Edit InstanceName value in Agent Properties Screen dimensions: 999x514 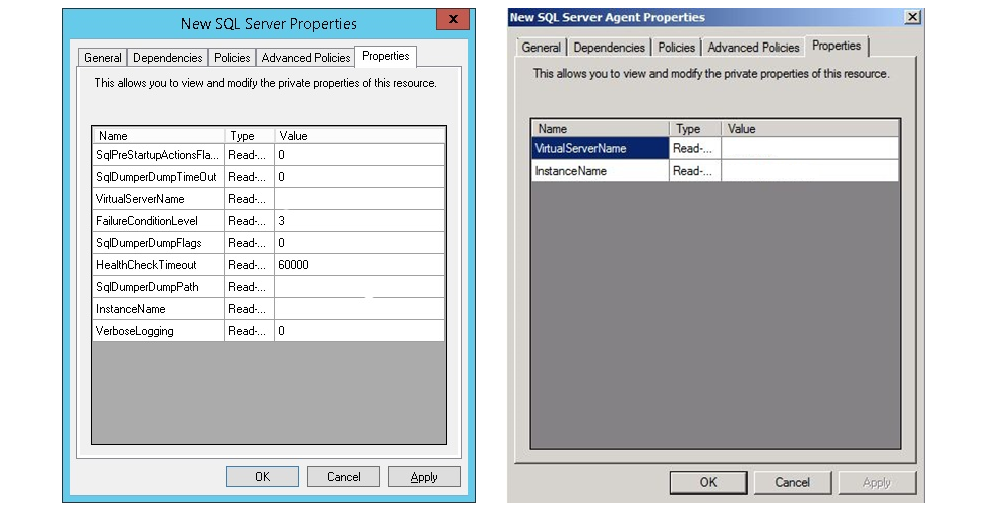click(x=810, y=171)
